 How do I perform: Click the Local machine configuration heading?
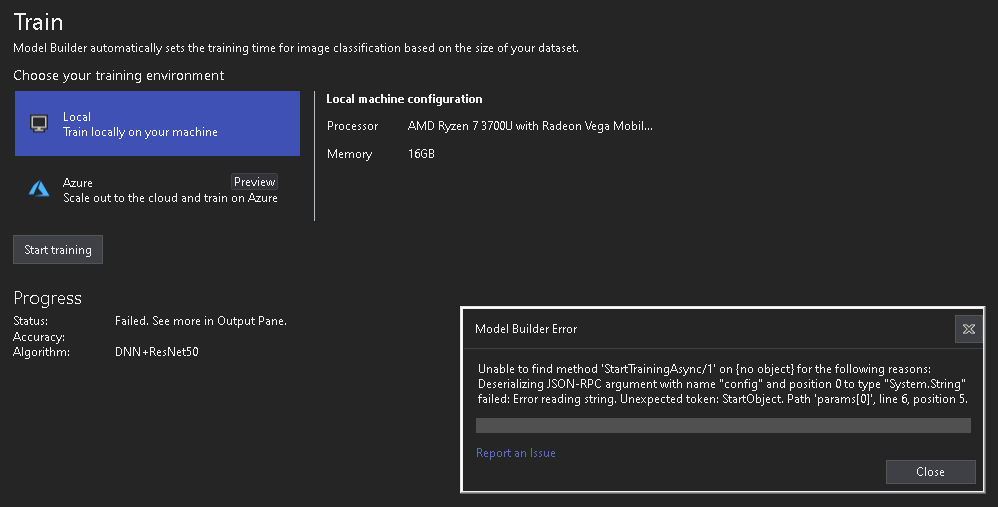click(404, 99)
